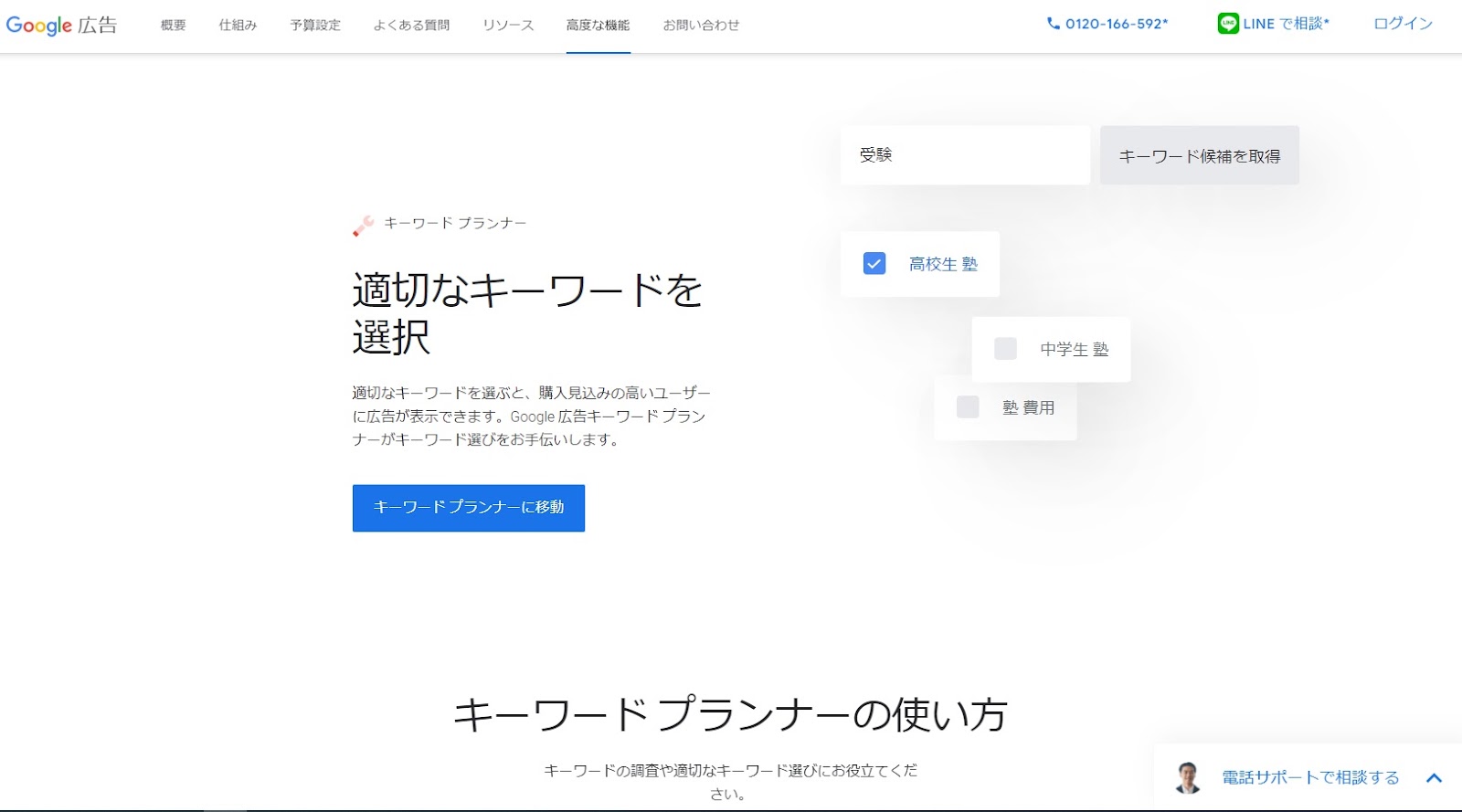Image resolution: width=1462 pixels, height=812 pixels.
Task: Click the キーワード候補を取得 button
Action: pos(1200,155)
